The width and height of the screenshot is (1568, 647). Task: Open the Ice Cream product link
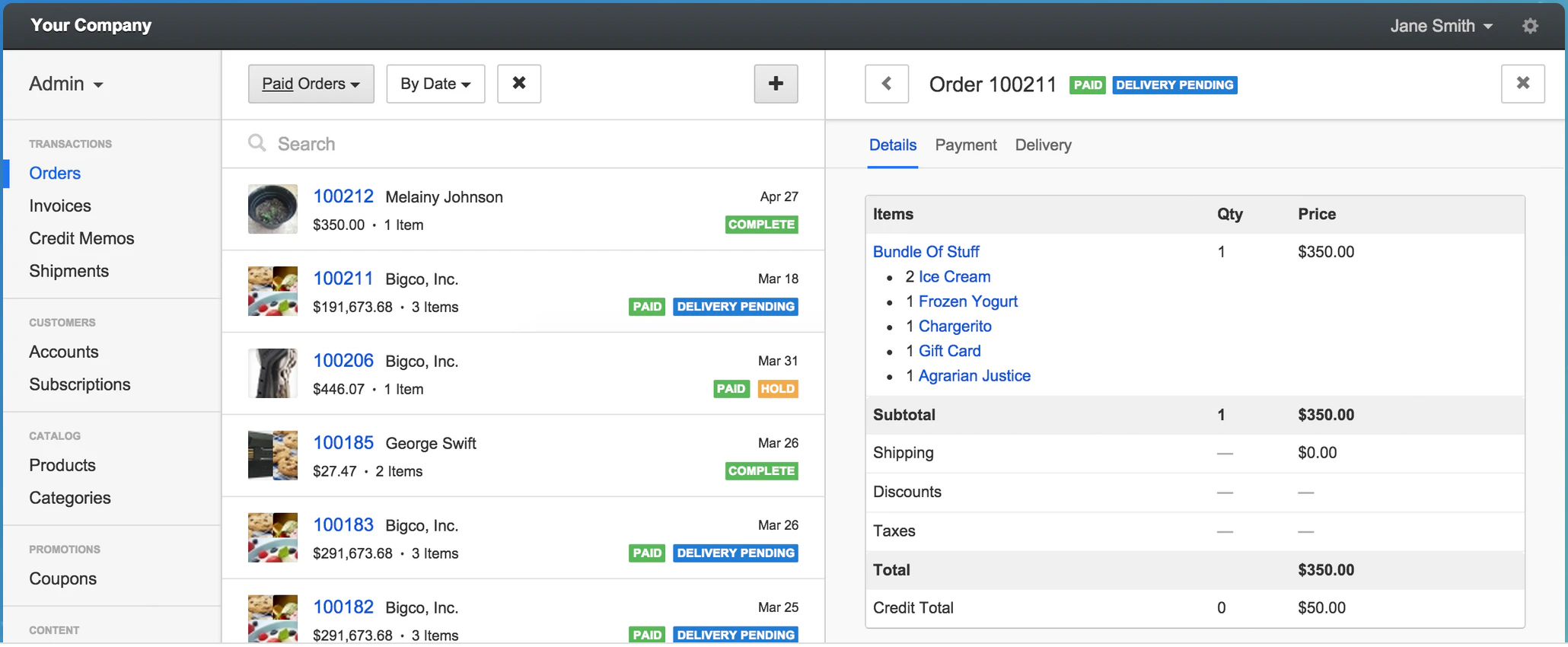(955, 277)
